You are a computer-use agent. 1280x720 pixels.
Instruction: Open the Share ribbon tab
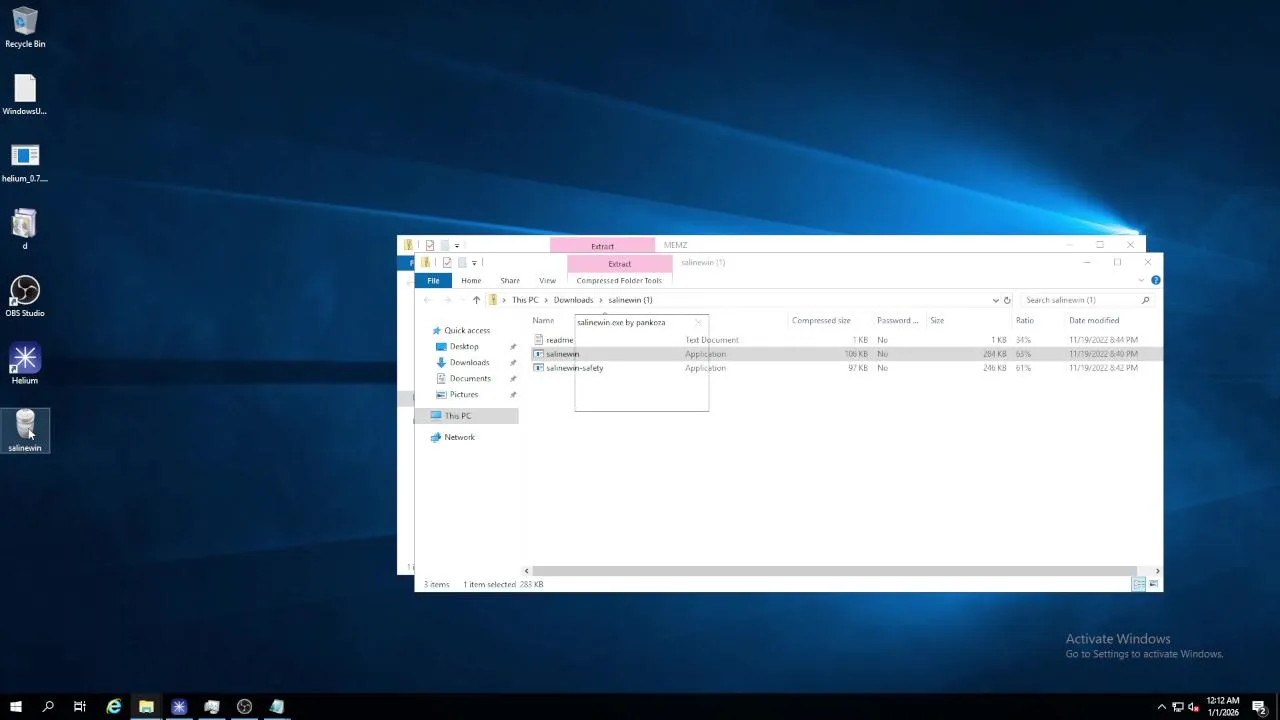[510, 281]
